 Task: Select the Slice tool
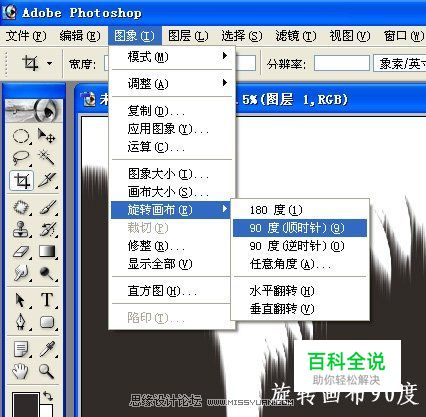pos(47,180)
